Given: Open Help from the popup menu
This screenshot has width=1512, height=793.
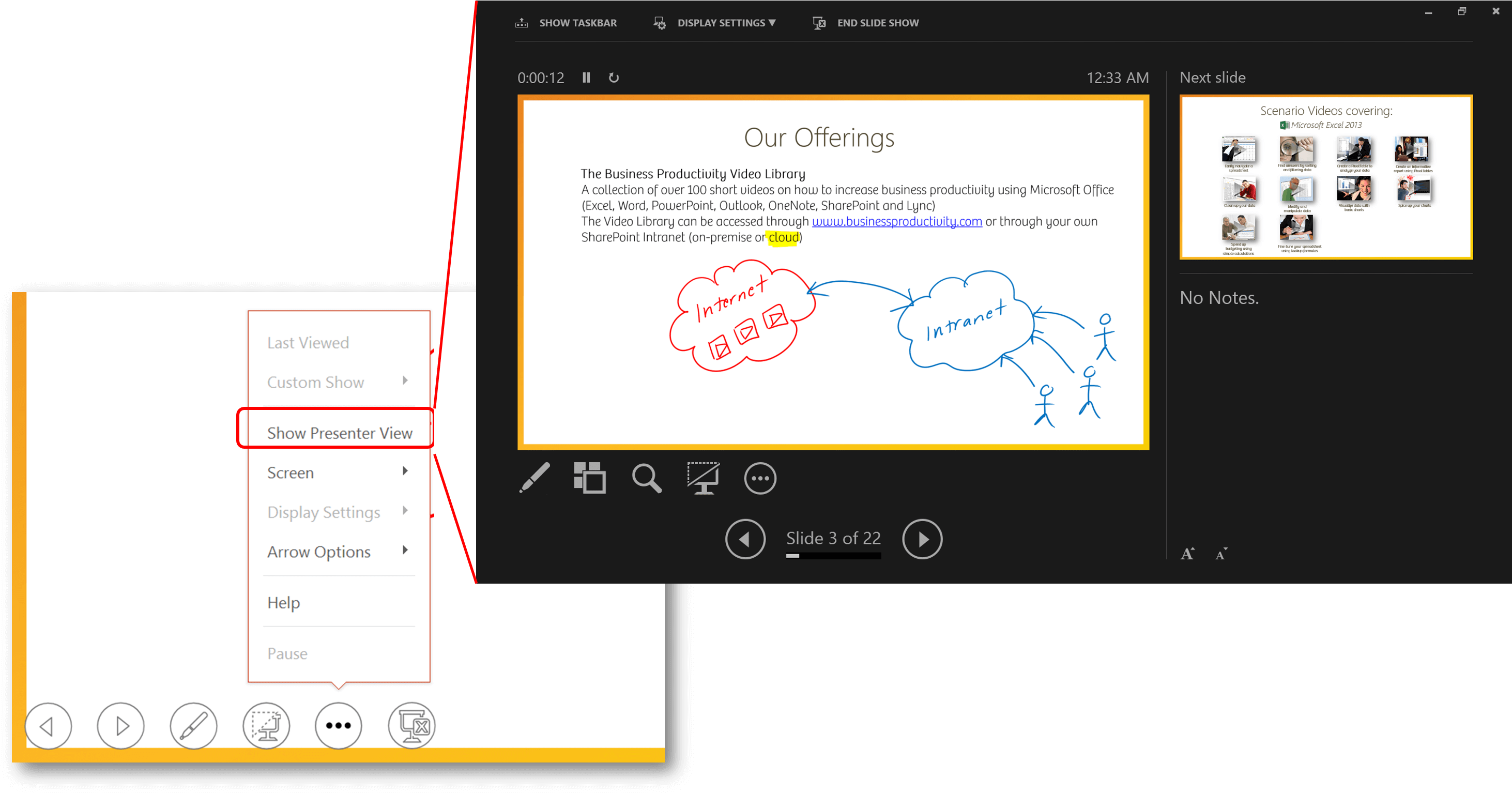Looking at the screenshot, I should (x=283, y=602).
